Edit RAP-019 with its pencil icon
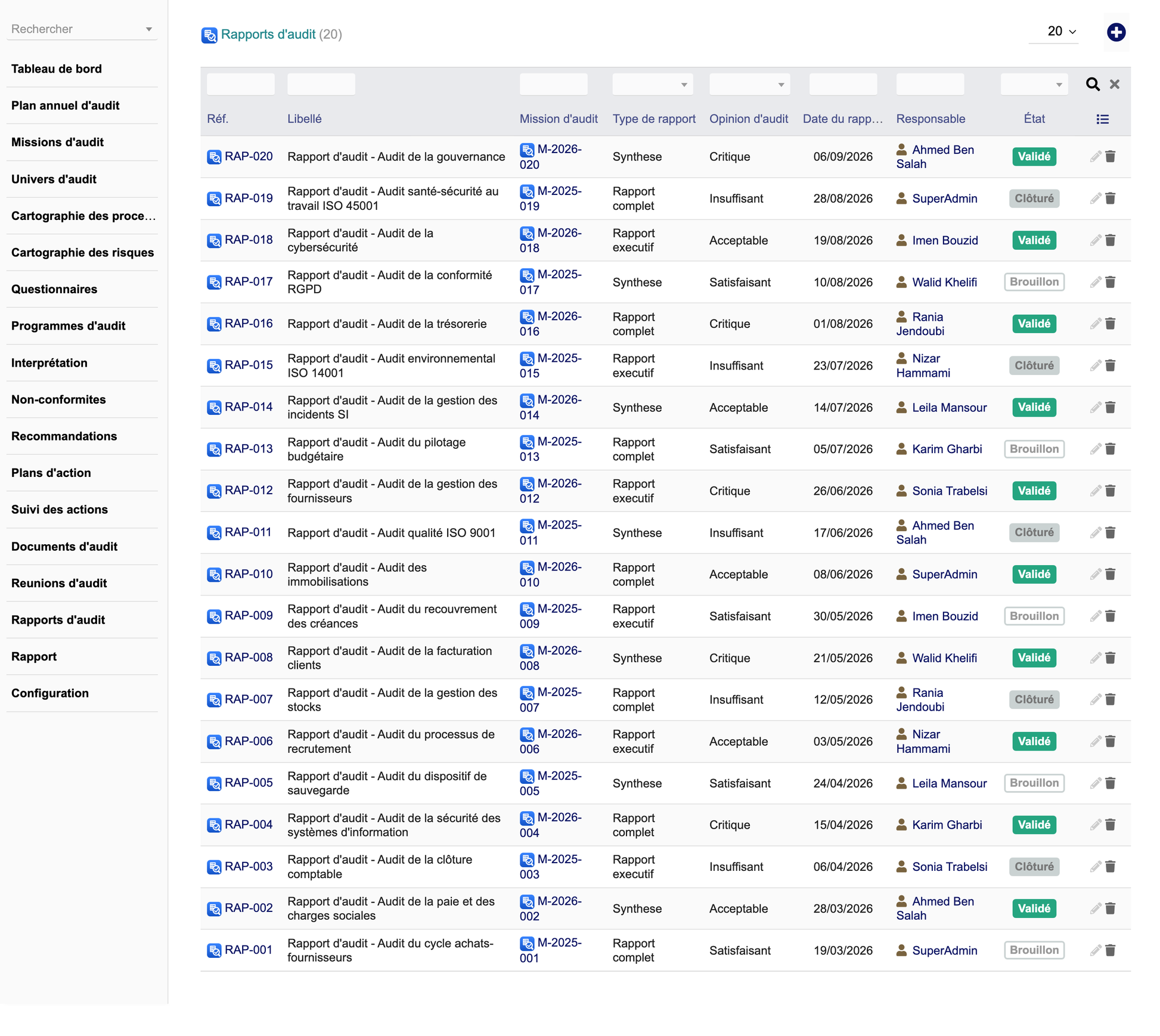 [1095, 198]
